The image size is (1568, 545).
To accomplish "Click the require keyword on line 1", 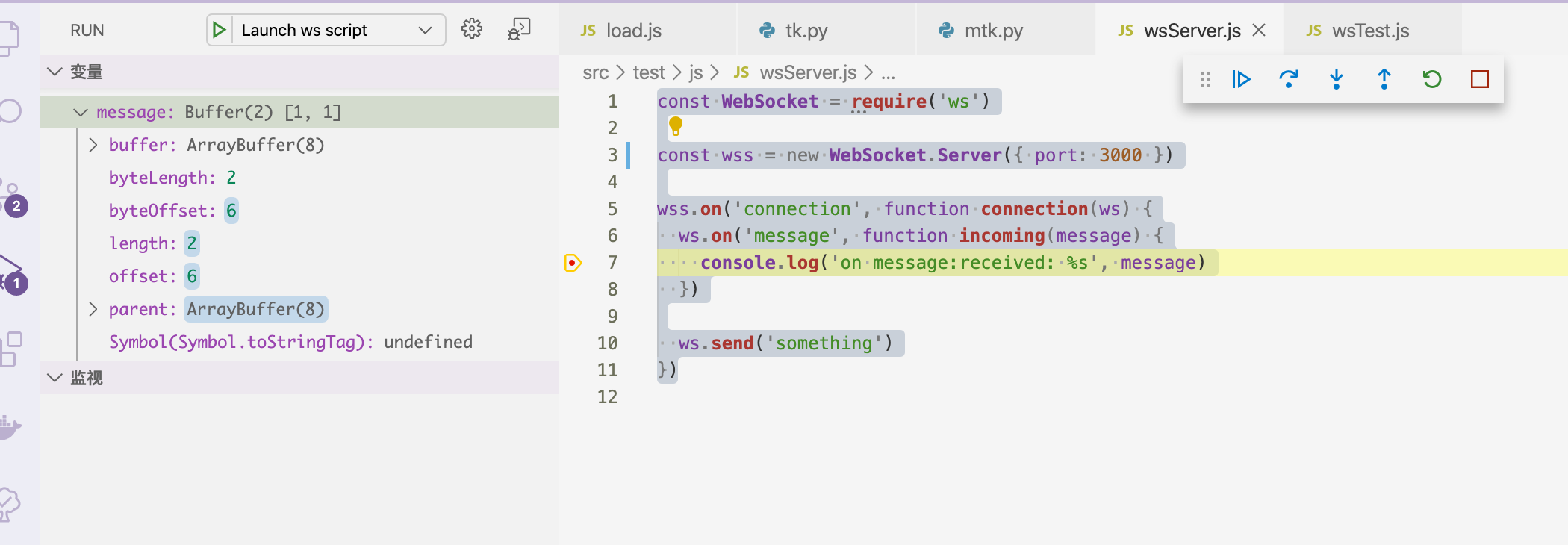I will coord(889,101).
